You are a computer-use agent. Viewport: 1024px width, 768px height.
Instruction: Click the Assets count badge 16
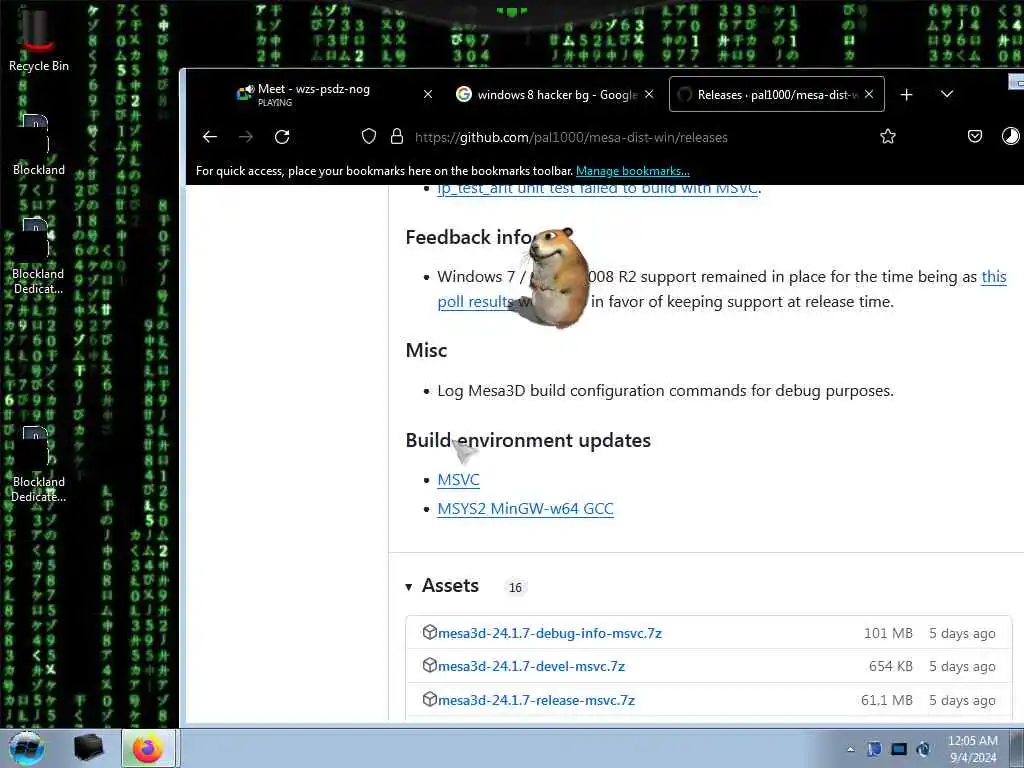[x=515, y=588]
